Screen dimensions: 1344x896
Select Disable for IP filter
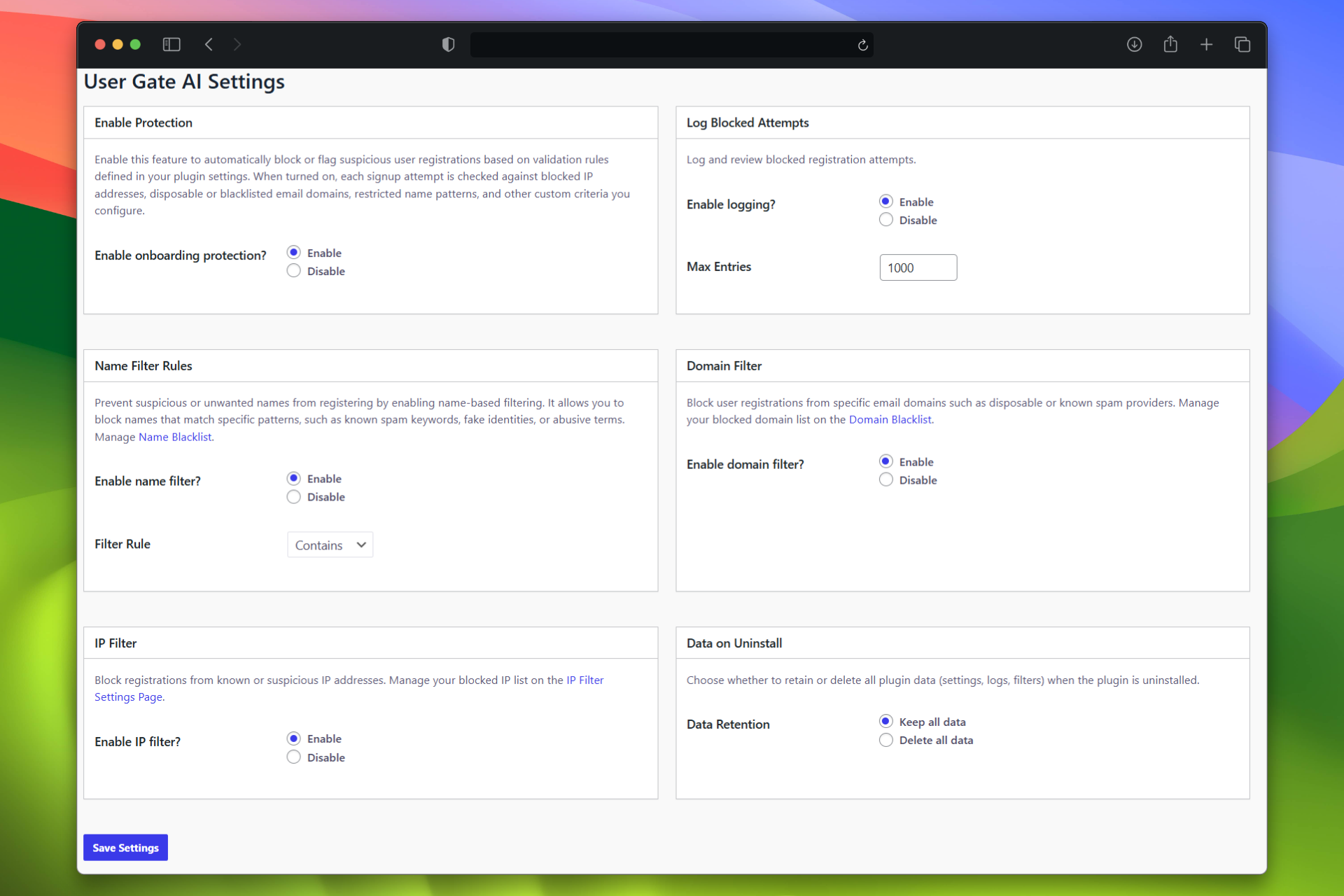pyautogui.click(x=294, y=757)
